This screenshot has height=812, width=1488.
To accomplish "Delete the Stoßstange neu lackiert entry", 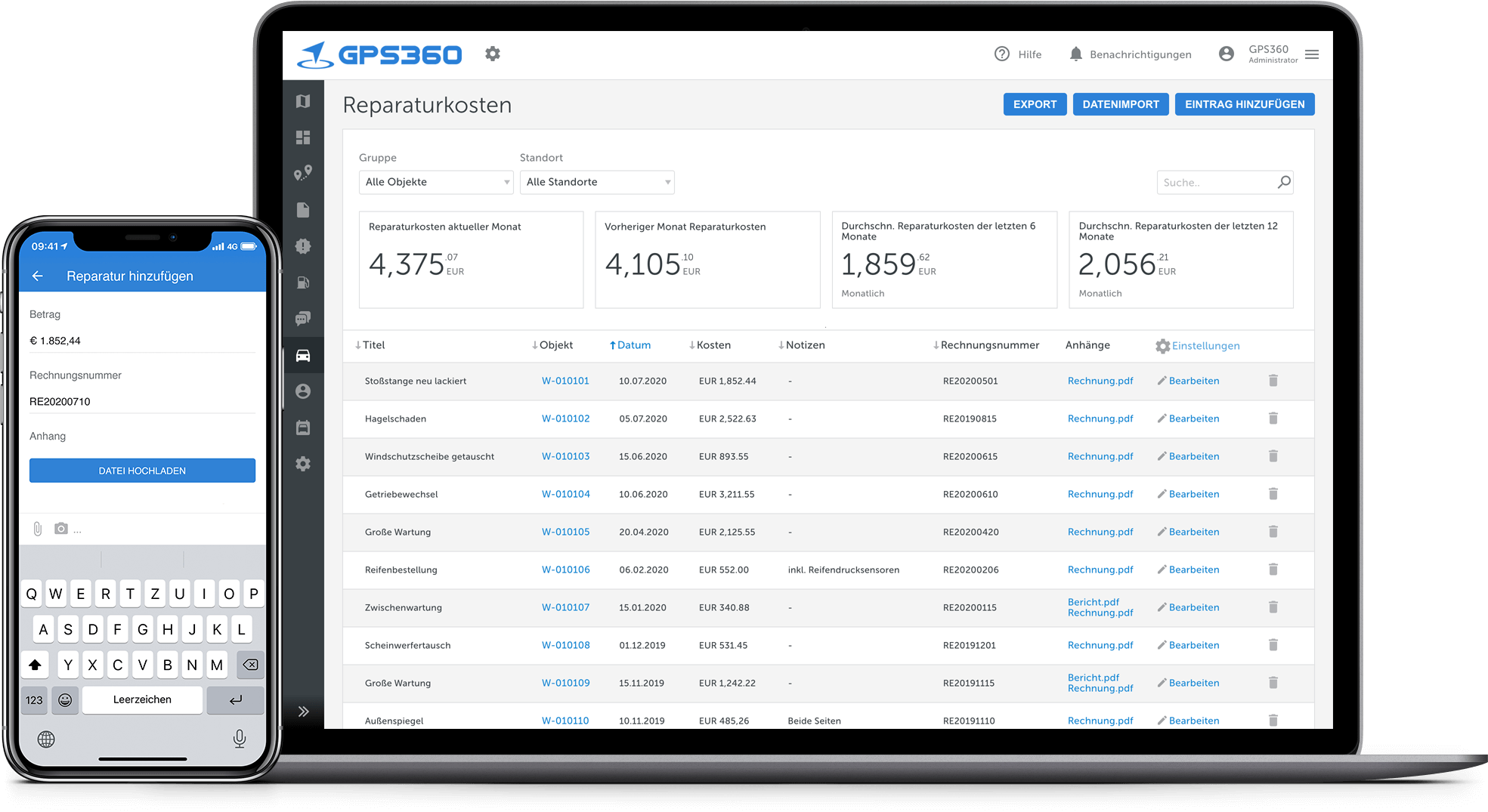I will tap(1273, 381).
